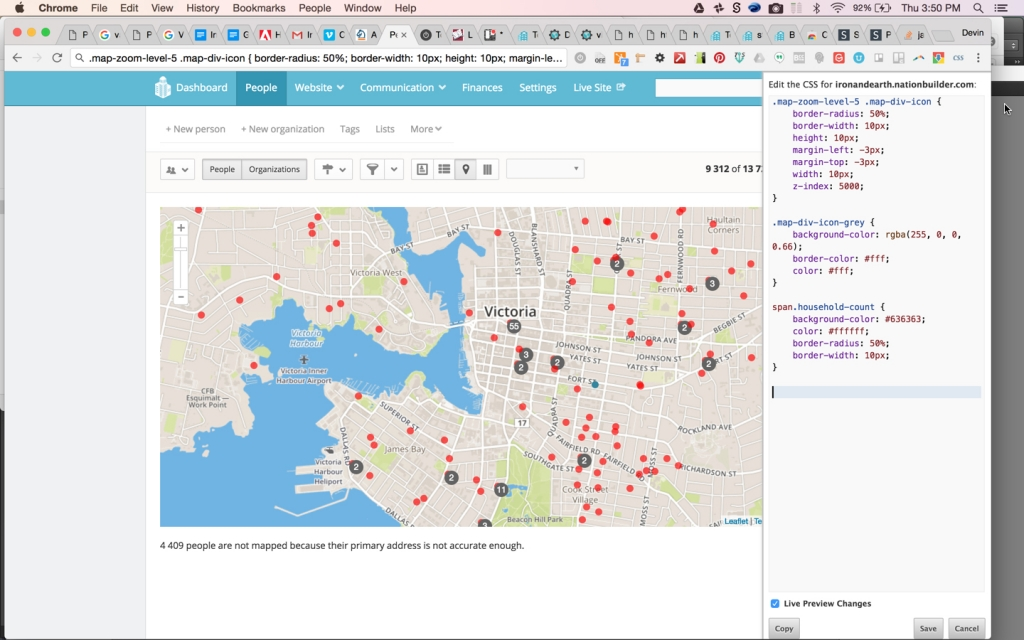The image size is (1024, 640).
Task: Click the funnel filter icon
Action: 372,169
